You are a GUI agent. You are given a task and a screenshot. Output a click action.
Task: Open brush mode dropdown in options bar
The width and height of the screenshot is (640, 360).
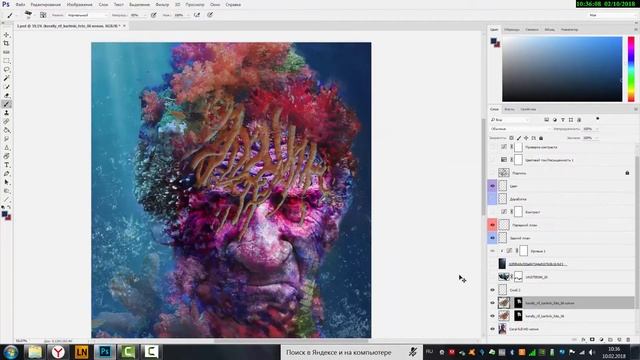point(87,15)
